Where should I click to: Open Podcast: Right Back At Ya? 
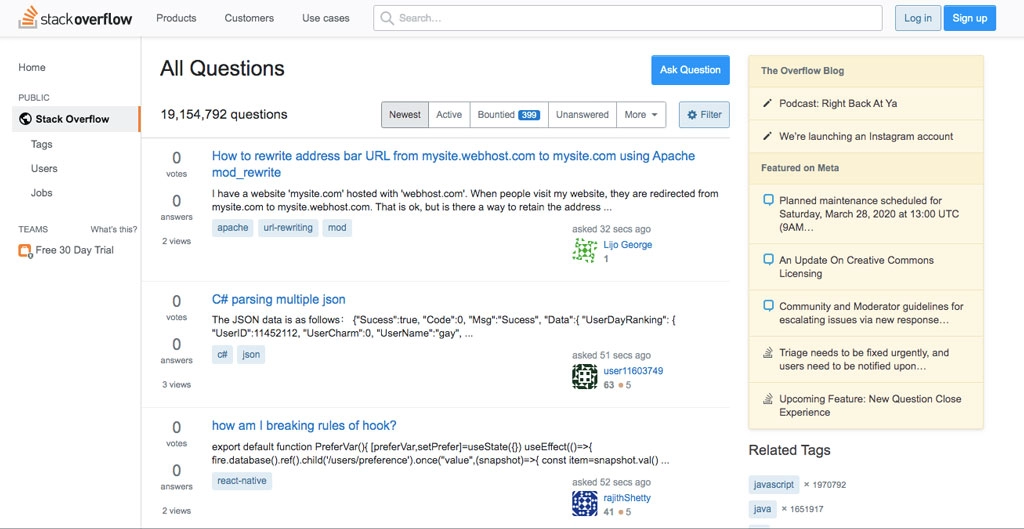pos(838,103)
